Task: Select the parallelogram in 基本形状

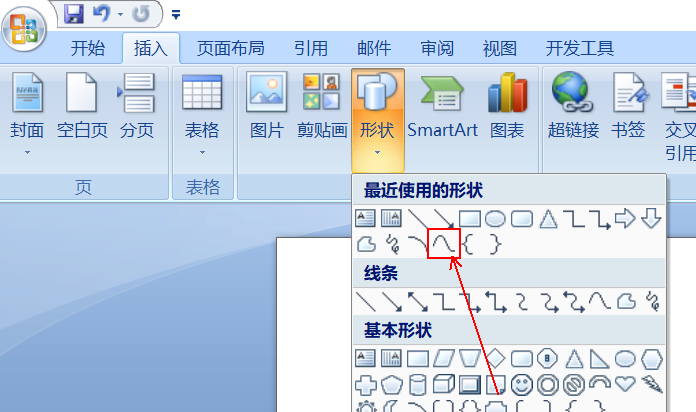Action: (444, 358)
